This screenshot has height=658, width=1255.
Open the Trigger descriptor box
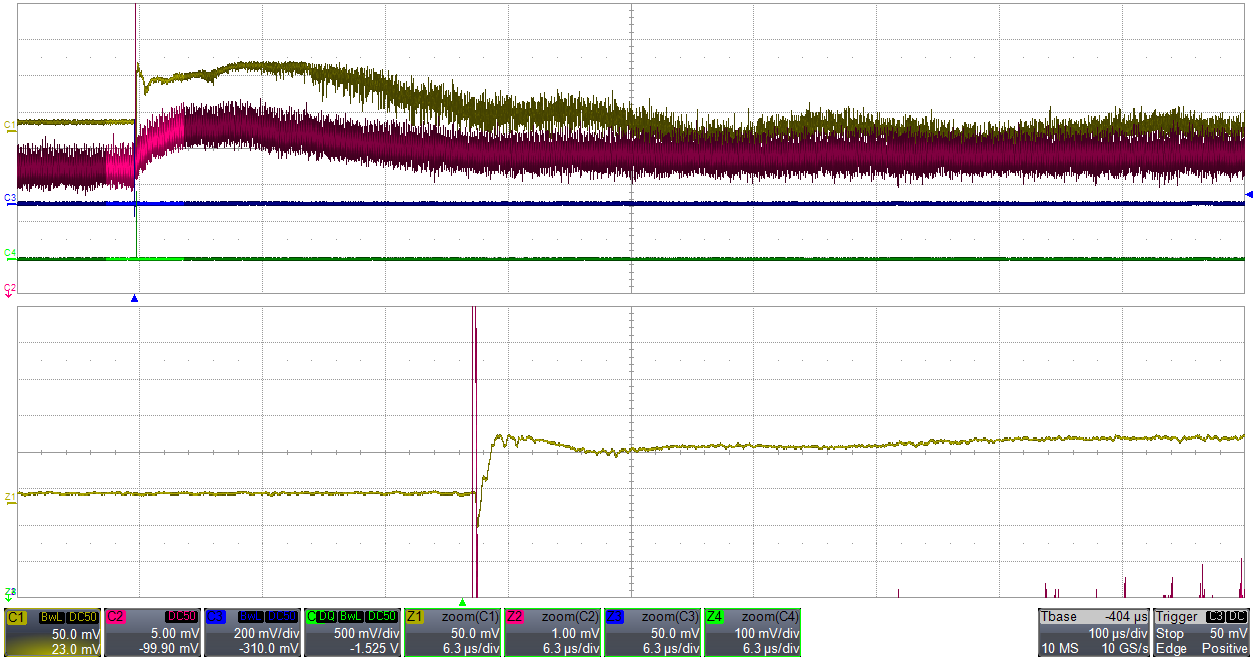[1203, 632]
